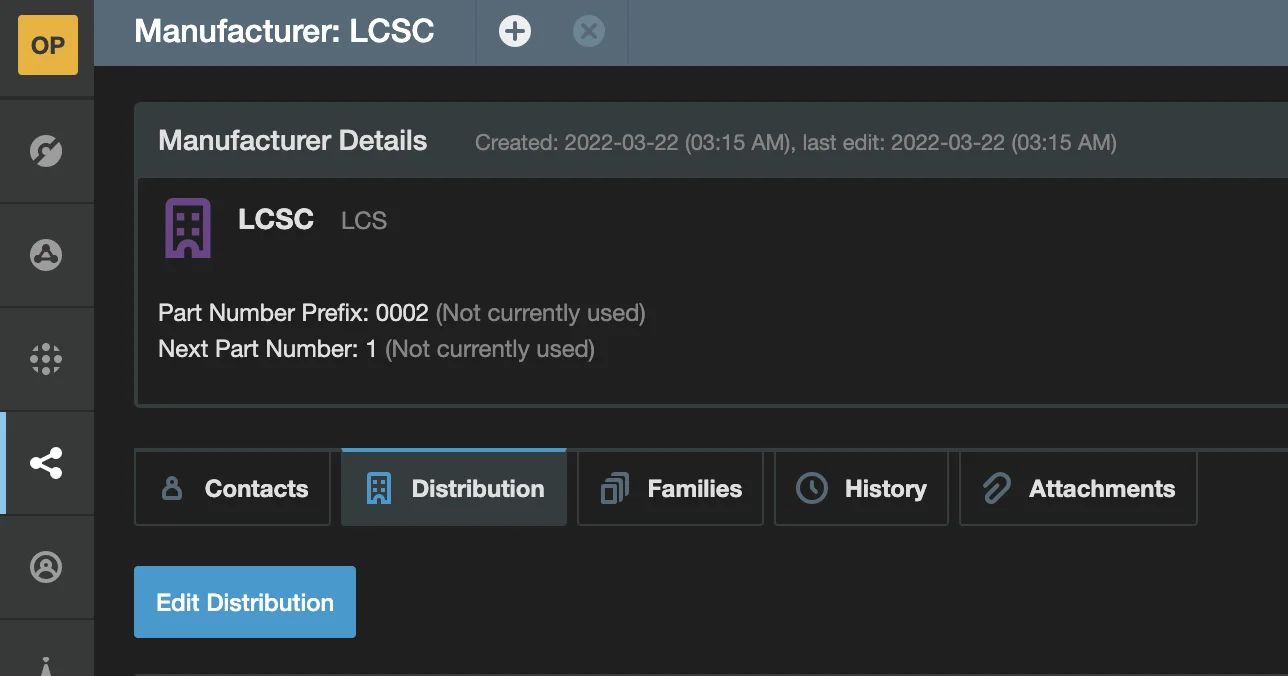Open the Families tab

coord(671,489)
